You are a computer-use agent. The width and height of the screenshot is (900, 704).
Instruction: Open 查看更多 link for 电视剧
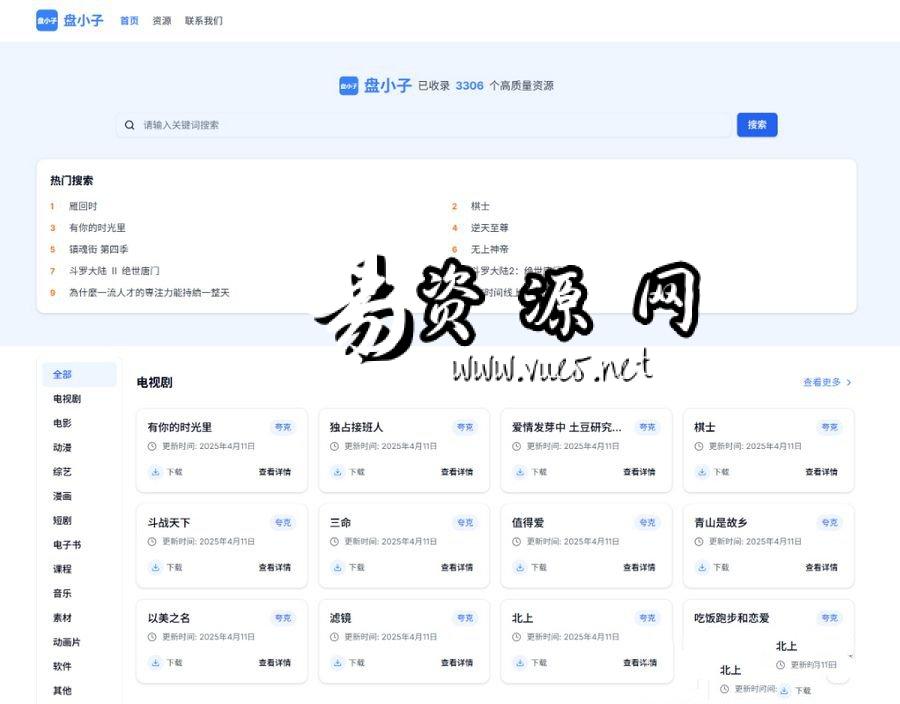tap(827, 382)
